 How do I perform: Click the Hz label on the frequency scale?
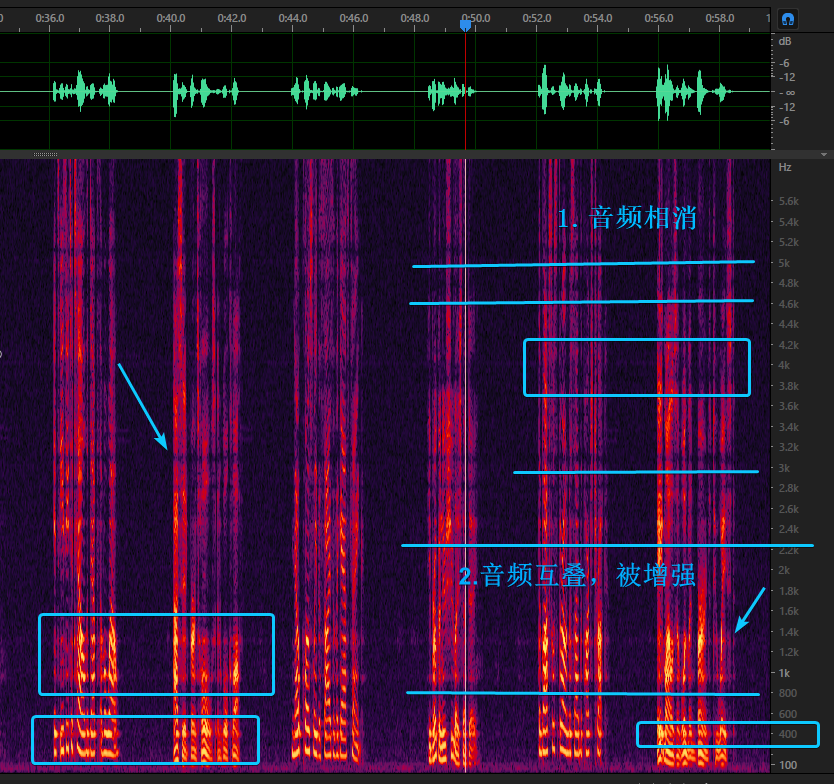point(785,167)
